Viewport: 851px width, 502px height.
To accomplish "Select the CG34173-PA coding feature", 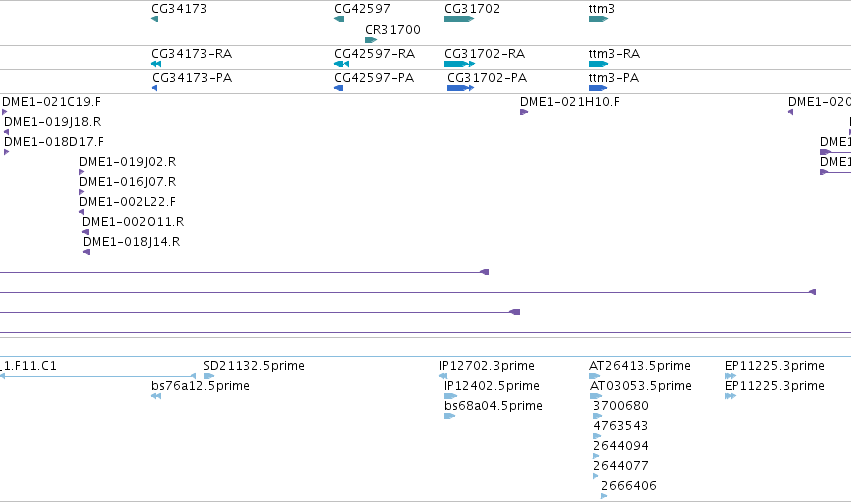I will tap(155, 88).
